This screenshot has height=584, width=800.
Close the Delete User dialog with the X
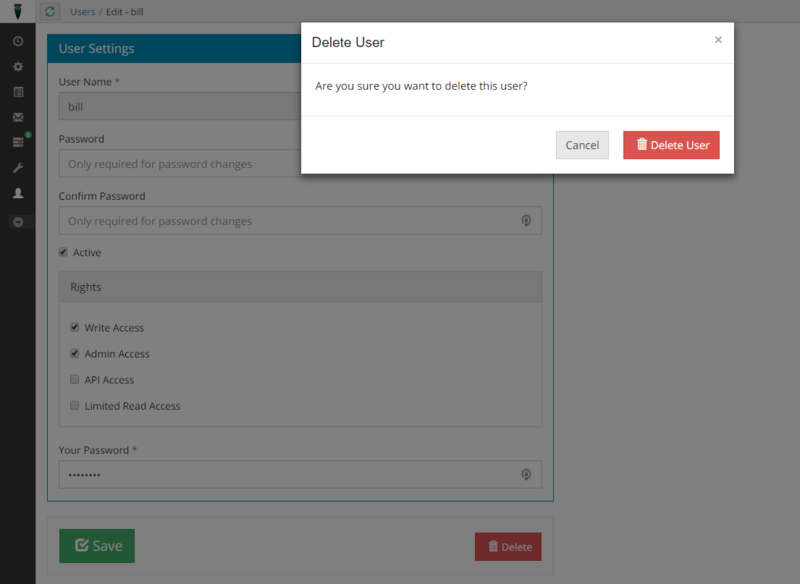pyautogui.click(x=718, y=39)
